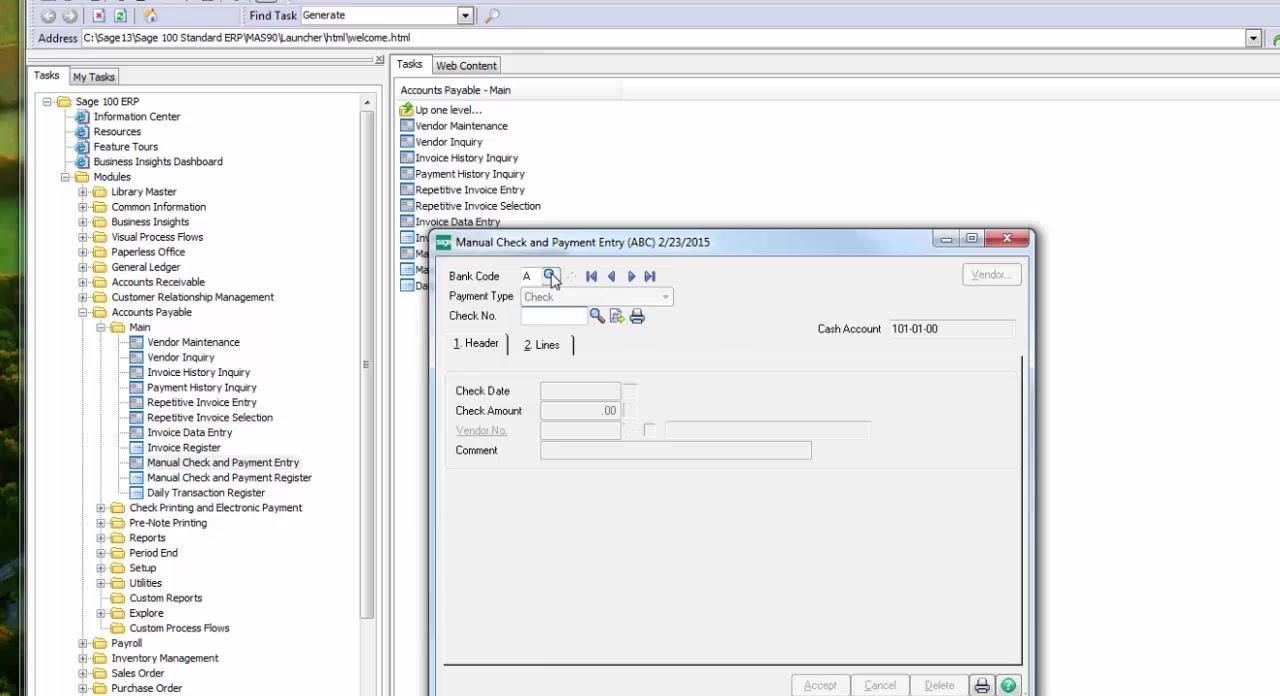Switch to the My Tasks tab
Viewport: 1280px width, 696px height.
coord(93,77)
